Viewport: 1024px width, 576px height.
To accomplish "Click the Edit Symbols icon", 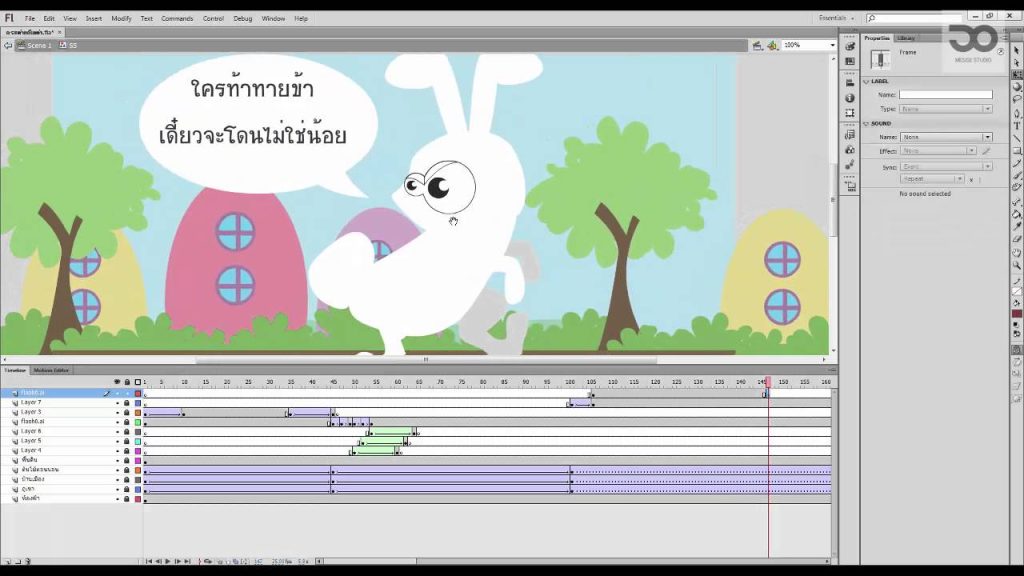I will click(773, 45).
